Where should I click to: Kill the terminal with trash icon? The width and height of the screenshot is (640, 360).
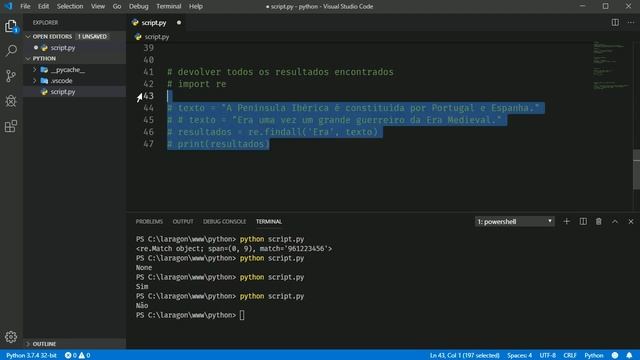[599, 221]
